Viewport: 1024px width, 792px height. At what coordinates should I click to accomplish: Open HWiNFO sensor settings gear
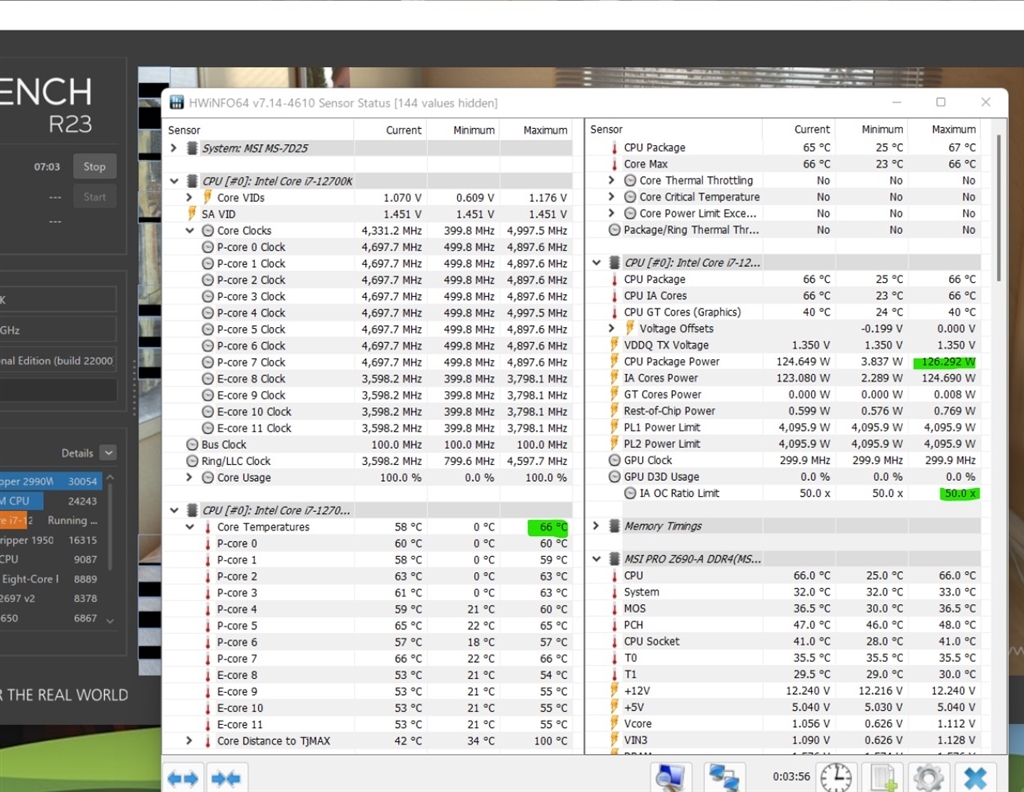(928, 778)
